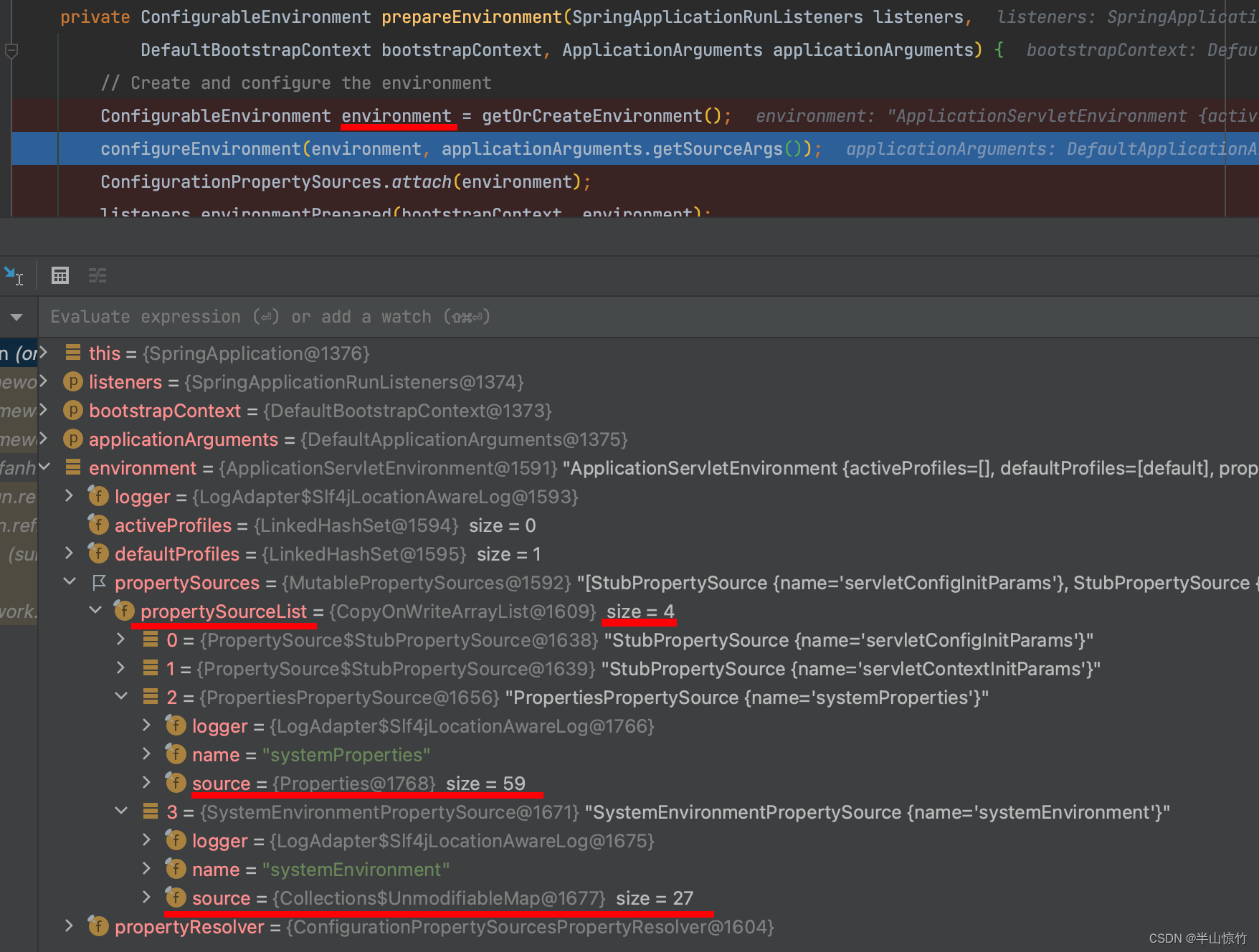Click the field icon beside activeProfiles
The width and height of the screenshot is (1259, 952).
point(98,525)
